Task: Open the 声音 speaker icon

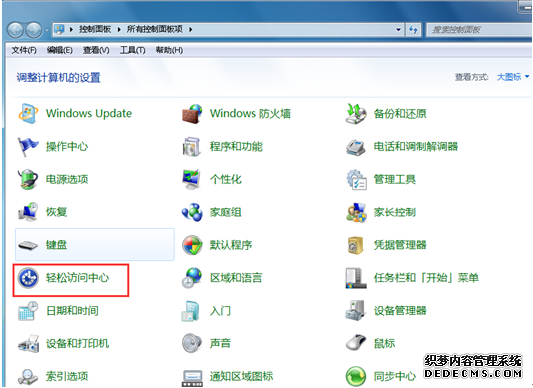Action: (x=192, y=343)
